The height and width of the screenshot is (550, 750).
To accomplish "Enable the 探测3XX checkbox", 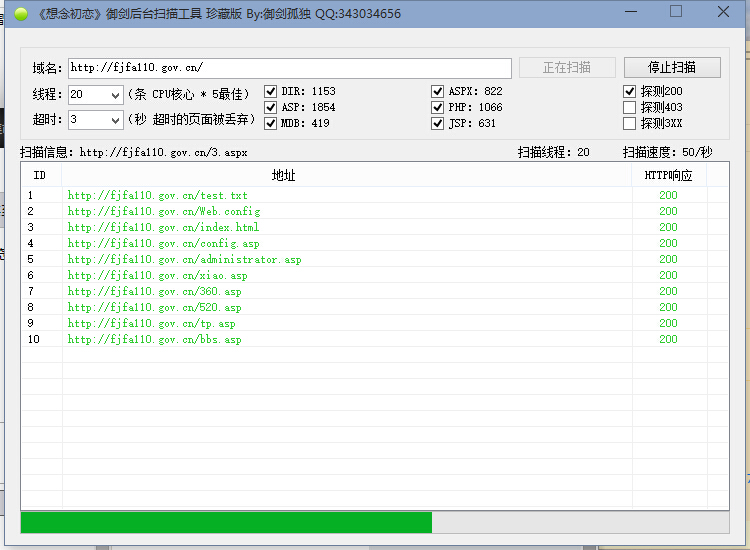I will point(629,123).
